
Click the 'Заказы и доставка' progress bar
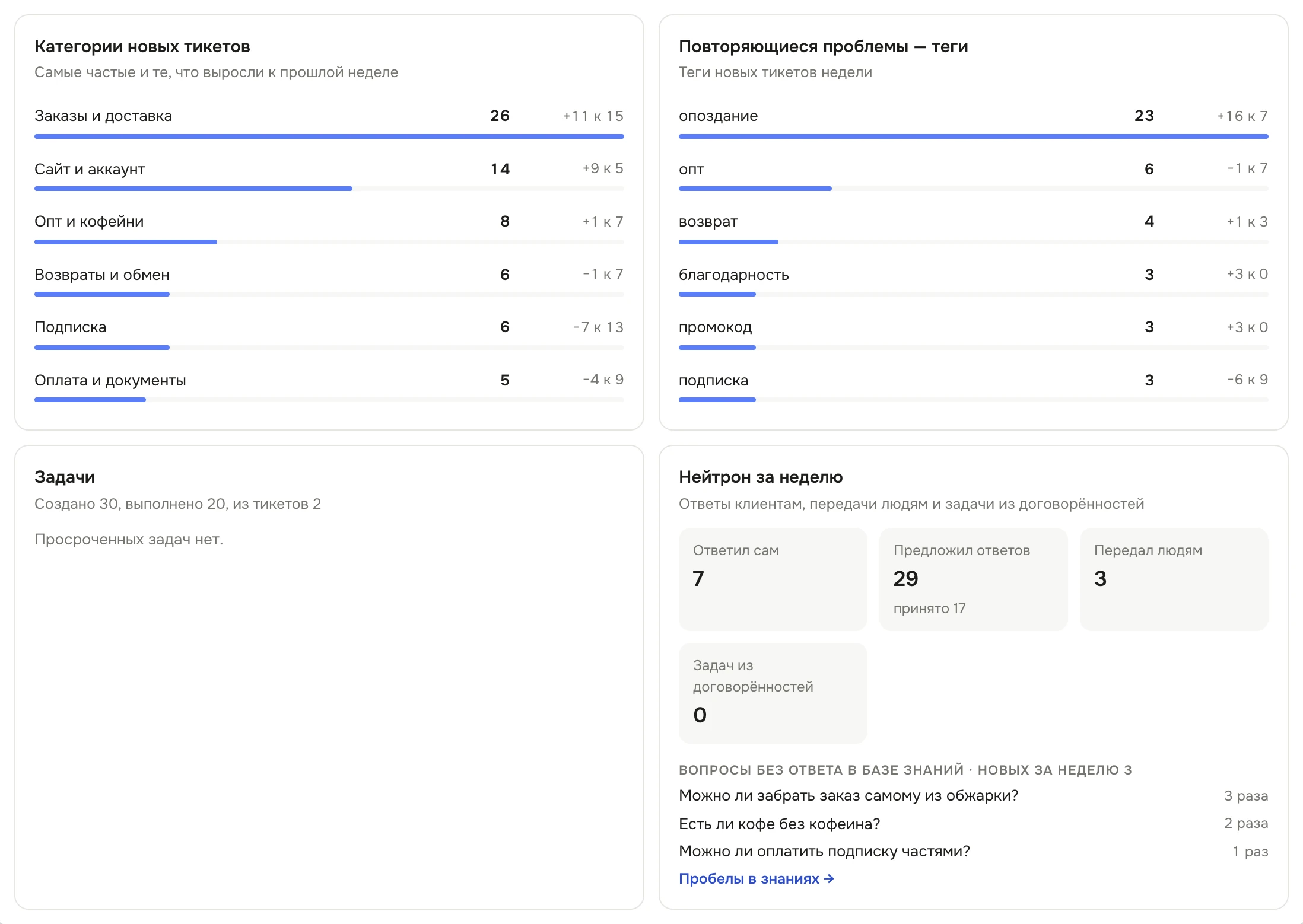(329, 136)
